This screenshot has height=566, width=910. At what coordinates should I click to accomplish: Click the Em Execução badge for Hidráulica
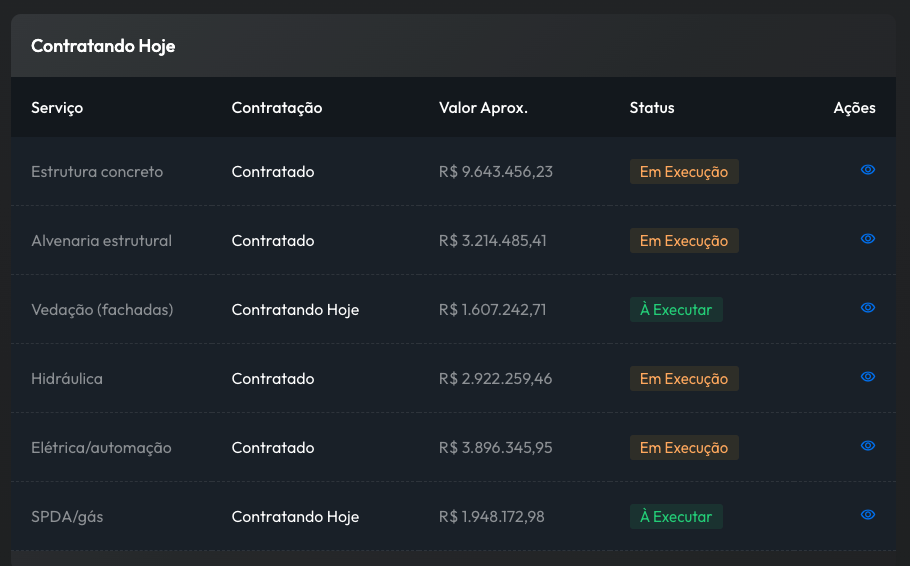pyautogui.click(x=684, y=379)
